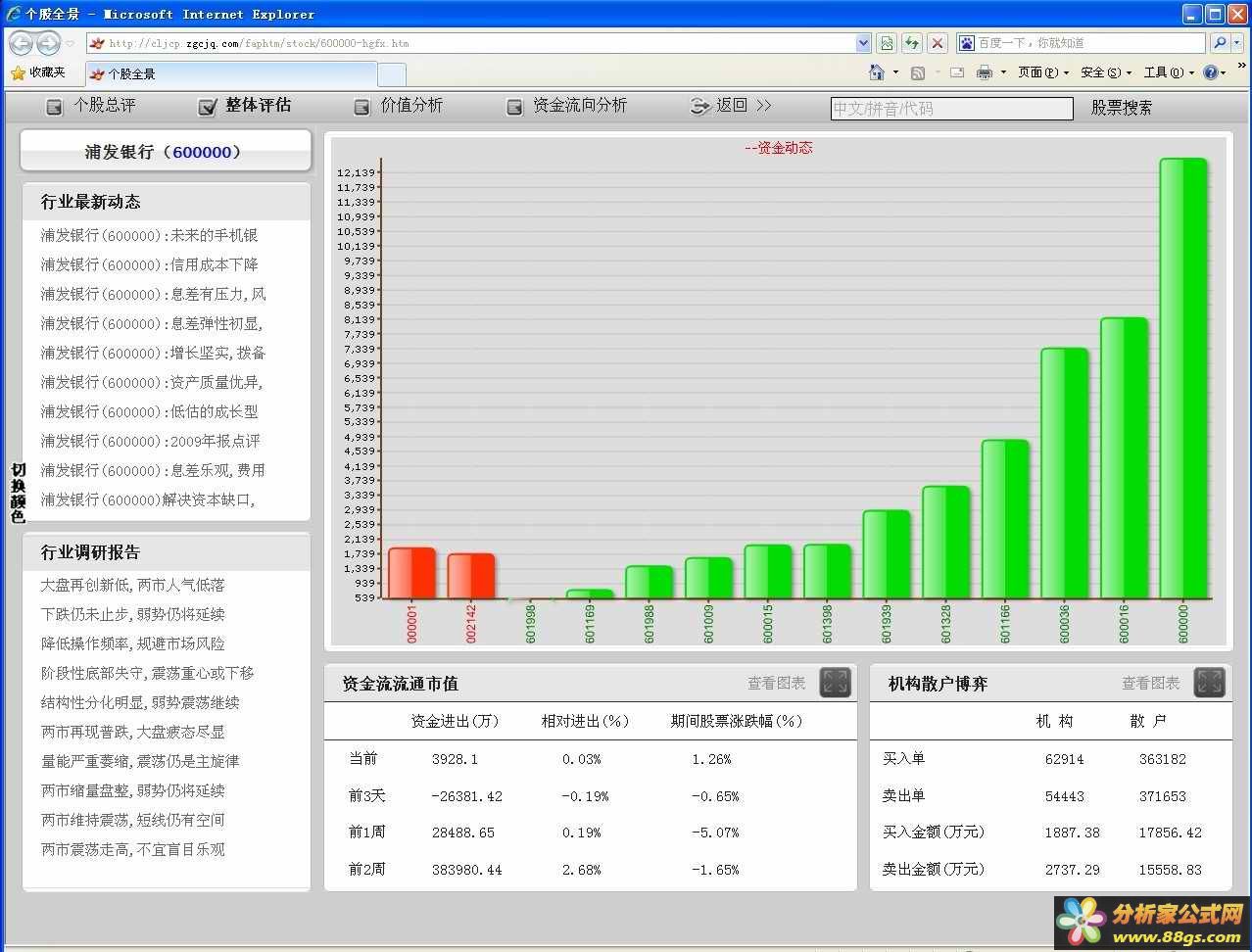Open report 降低操作频率,规避市场风险
Viewport: 1252px width, 952px height.
tap(132, 643)
